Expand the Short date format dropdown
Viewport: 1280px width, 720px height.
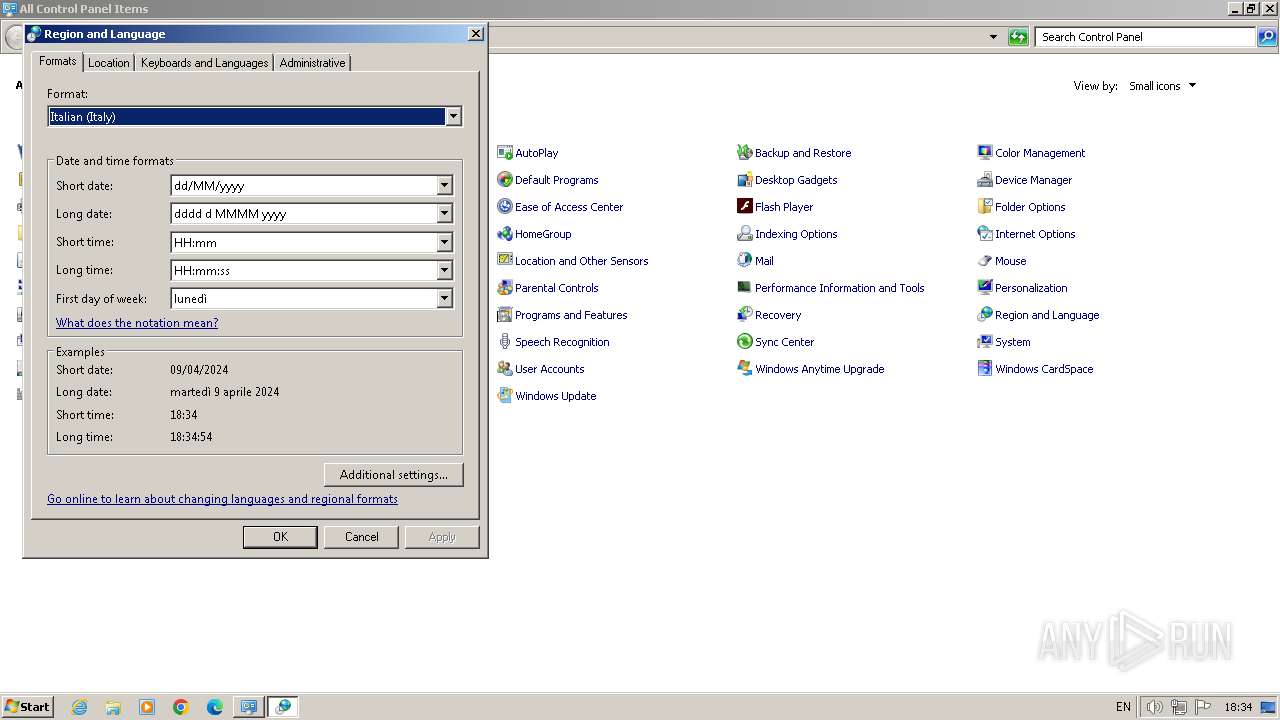[445, 186]
